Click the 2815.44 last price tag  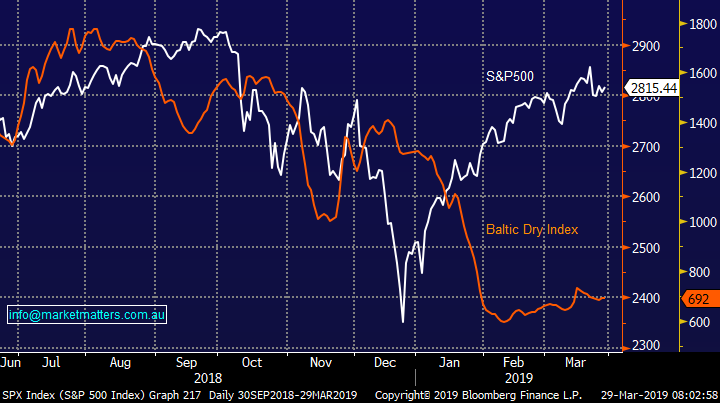point(654,89)
